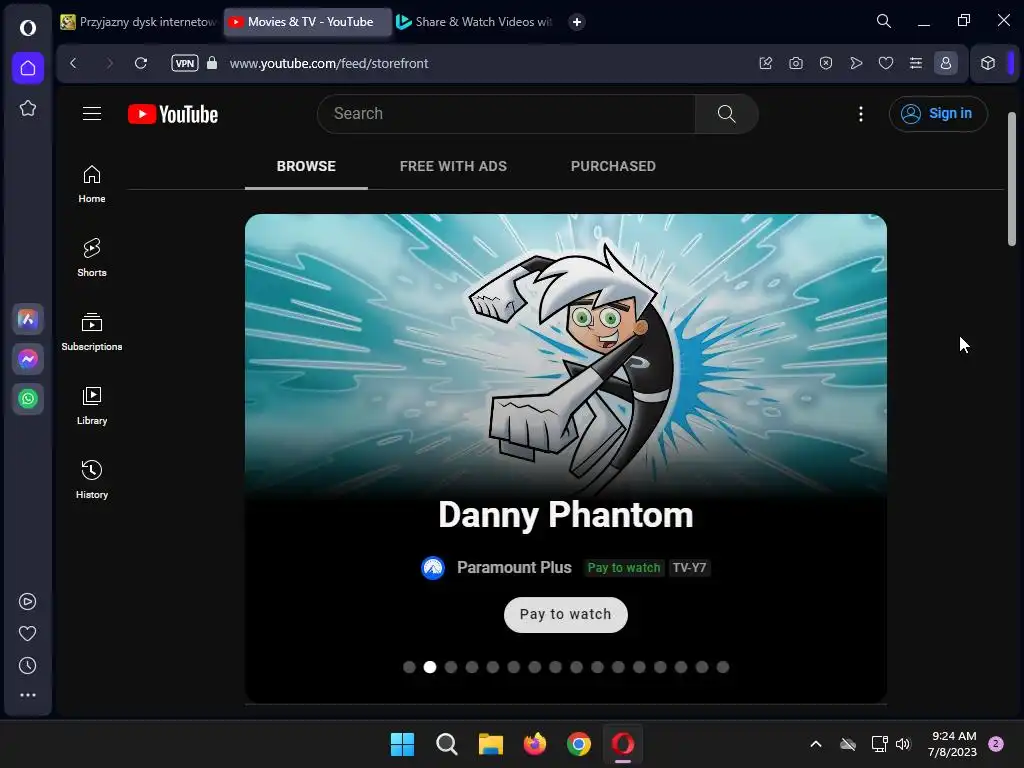This screenshot has width=1024, height=768.
Task: Open the share page icon in toolbar
Action: click(765, 63)
